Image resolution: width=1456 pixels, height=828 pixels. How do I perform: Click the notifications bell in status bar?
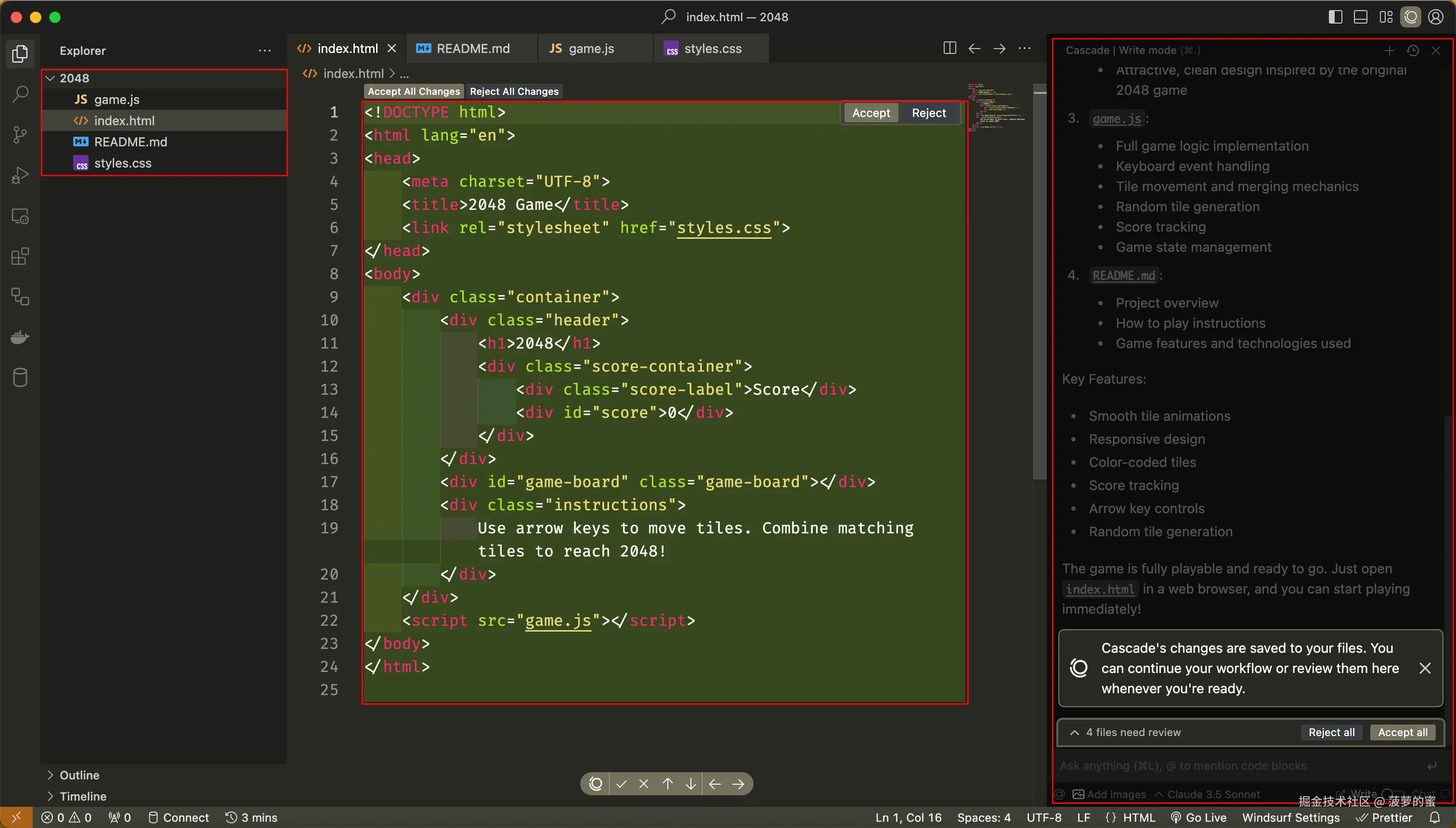click(1435, 817)
